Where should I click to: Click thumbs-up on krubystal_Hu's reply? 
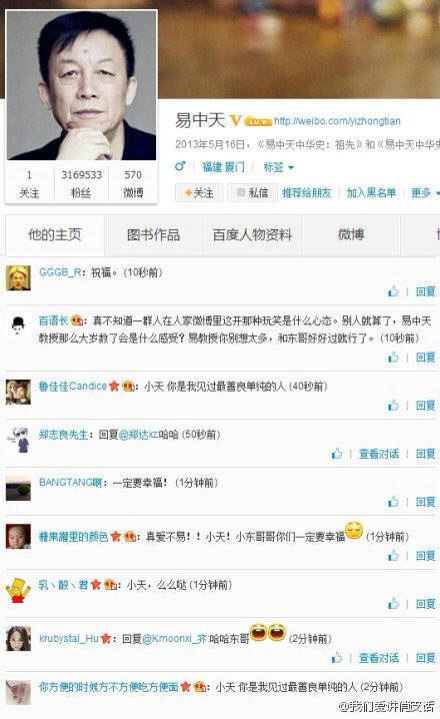pos(337,658)
